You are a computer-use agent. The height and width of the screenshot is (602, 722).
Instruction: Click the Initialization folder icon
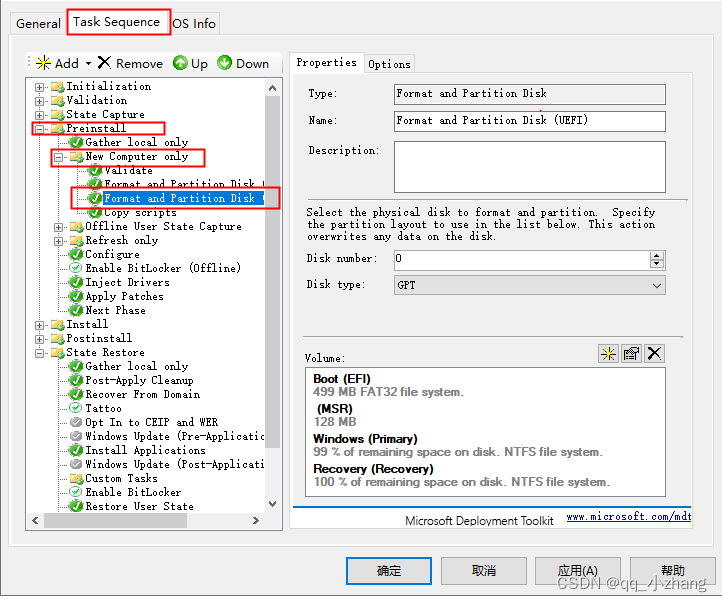pos(58,87)
